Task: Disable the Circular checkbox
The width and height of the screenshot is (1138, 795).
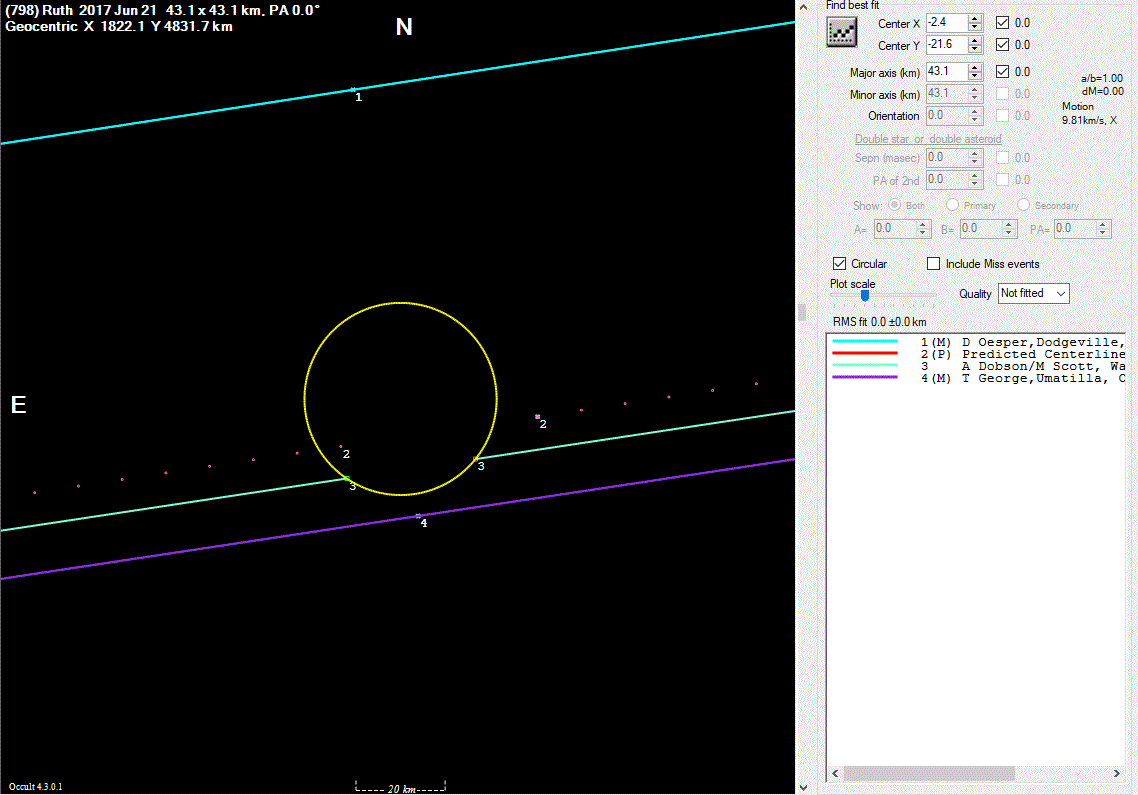Action: coord(839,264)
